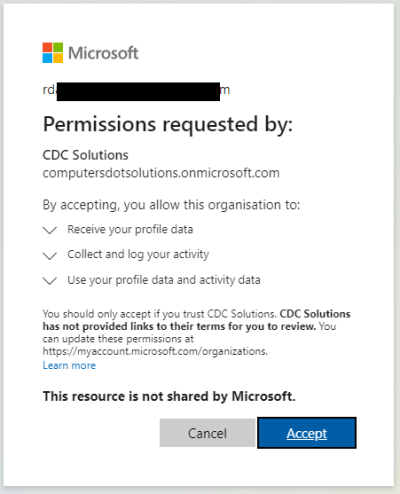Select the redacted account email address

click(x=136, y=90)
